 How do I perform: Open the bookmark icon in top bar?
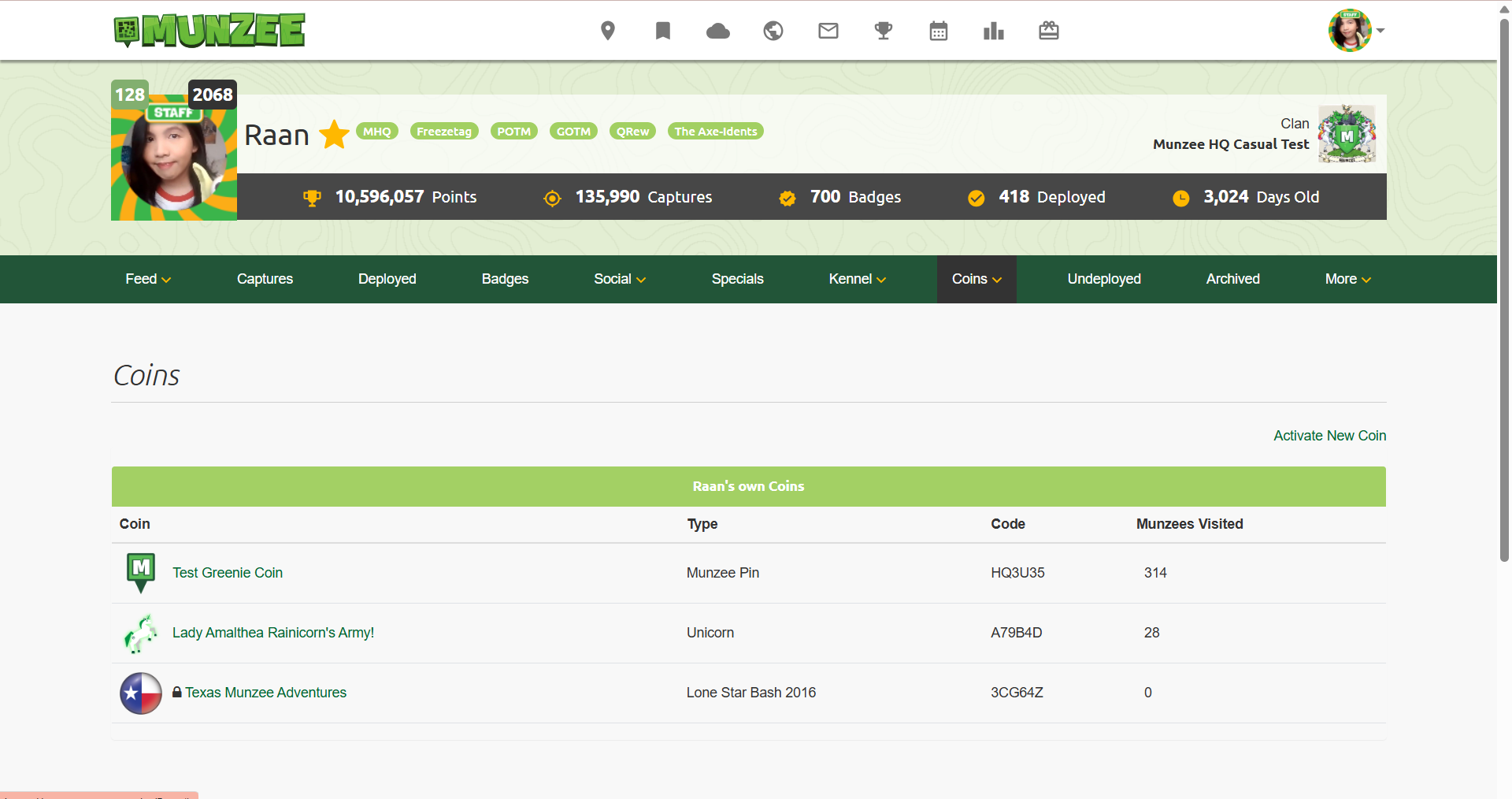[663, 31]
